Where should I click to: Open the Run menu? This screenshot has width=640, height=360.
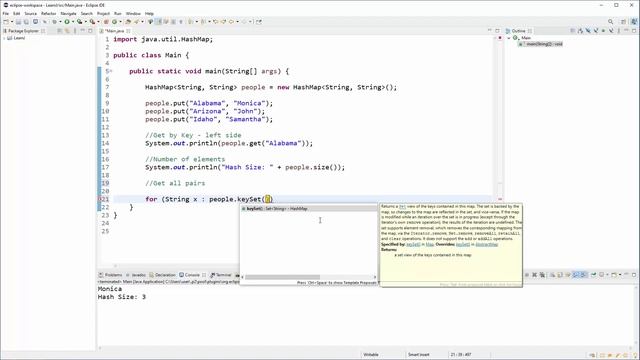[x=118, y=13]
